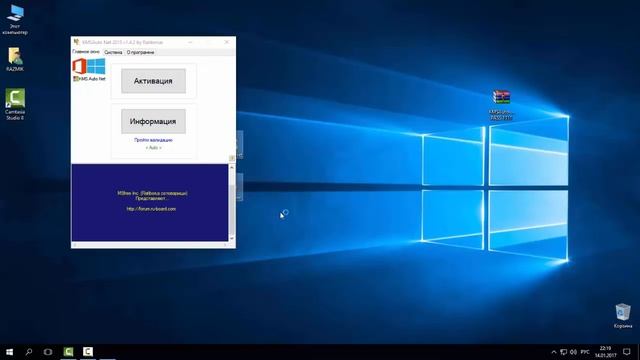Click the Информация button
This screenshot has width=640, height=360.
coord(153,121)
